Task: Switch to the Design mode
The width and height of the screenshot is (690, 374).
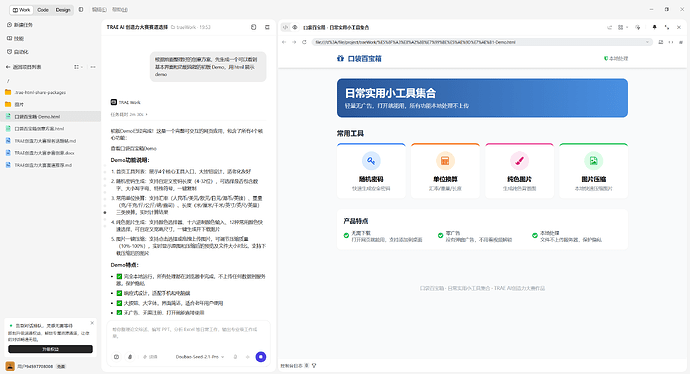Action: (x=62, y=10)
